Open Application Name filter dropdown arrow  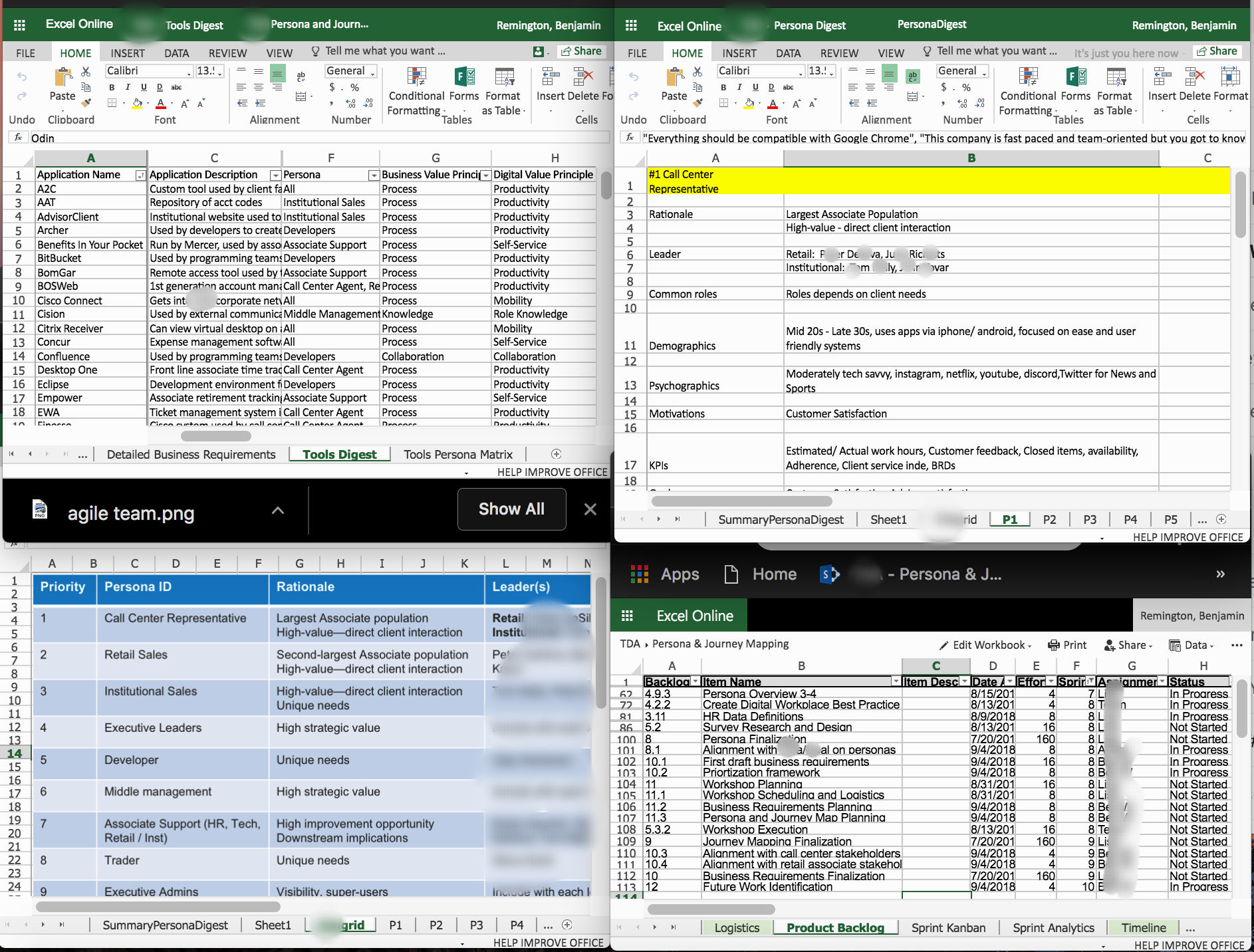140,176
